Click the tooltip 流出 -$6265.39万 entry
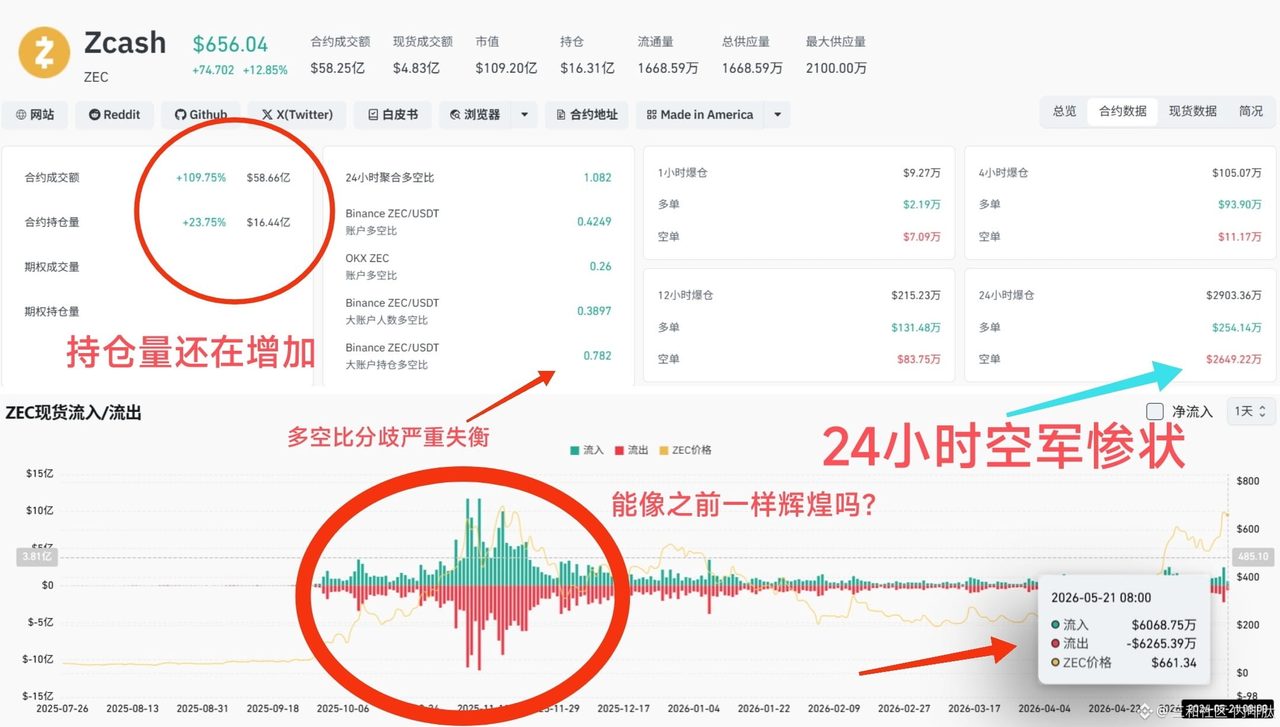 coord(1123,643)
